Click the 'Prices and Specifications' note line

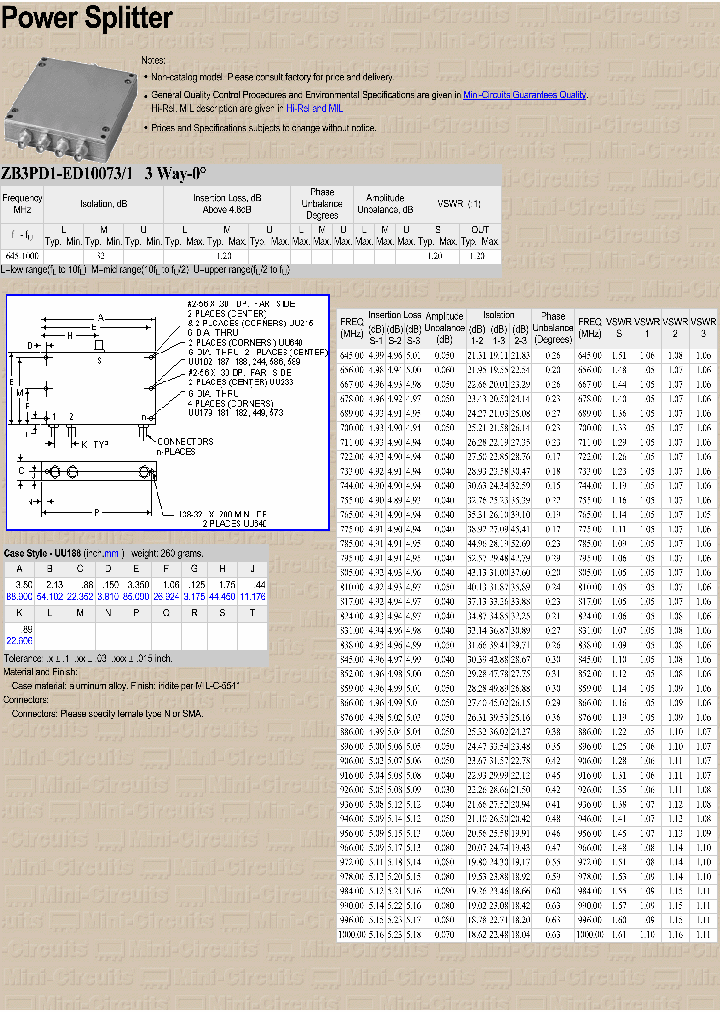point(263,128)
